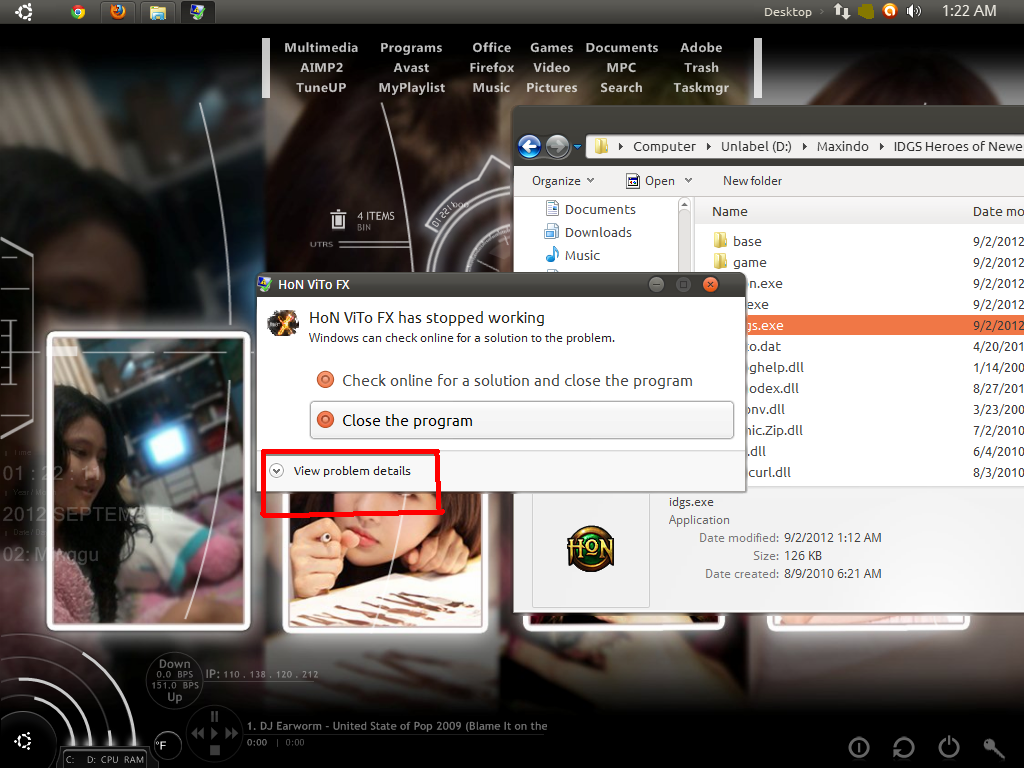Click Computer in the address breadcrumb
This screenshot has width=1024, height=768.
664,146
